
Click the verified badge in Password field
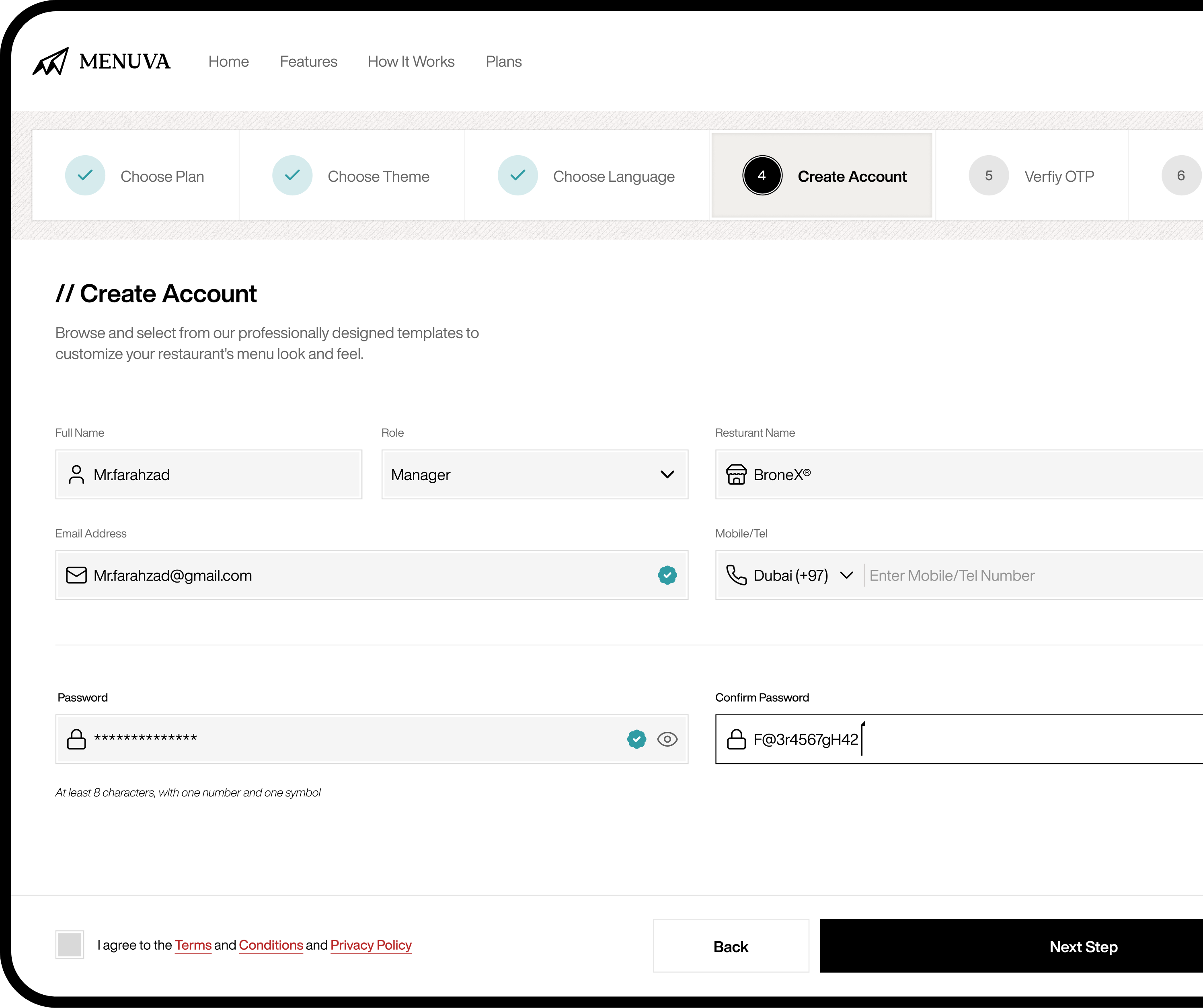coord(636,739)
